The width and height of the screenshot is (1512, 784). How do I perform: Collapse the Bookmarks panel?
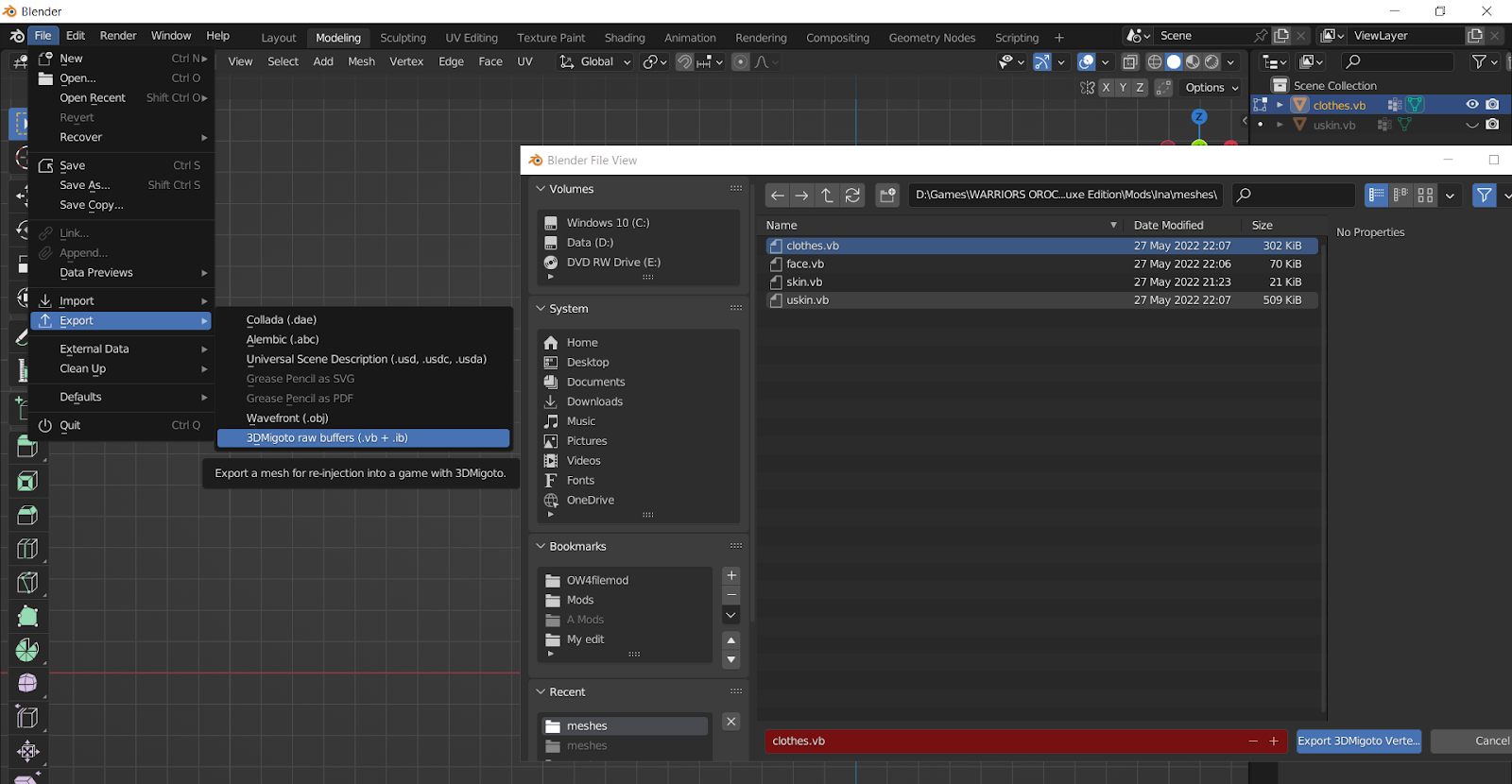(x=541, y=547)
